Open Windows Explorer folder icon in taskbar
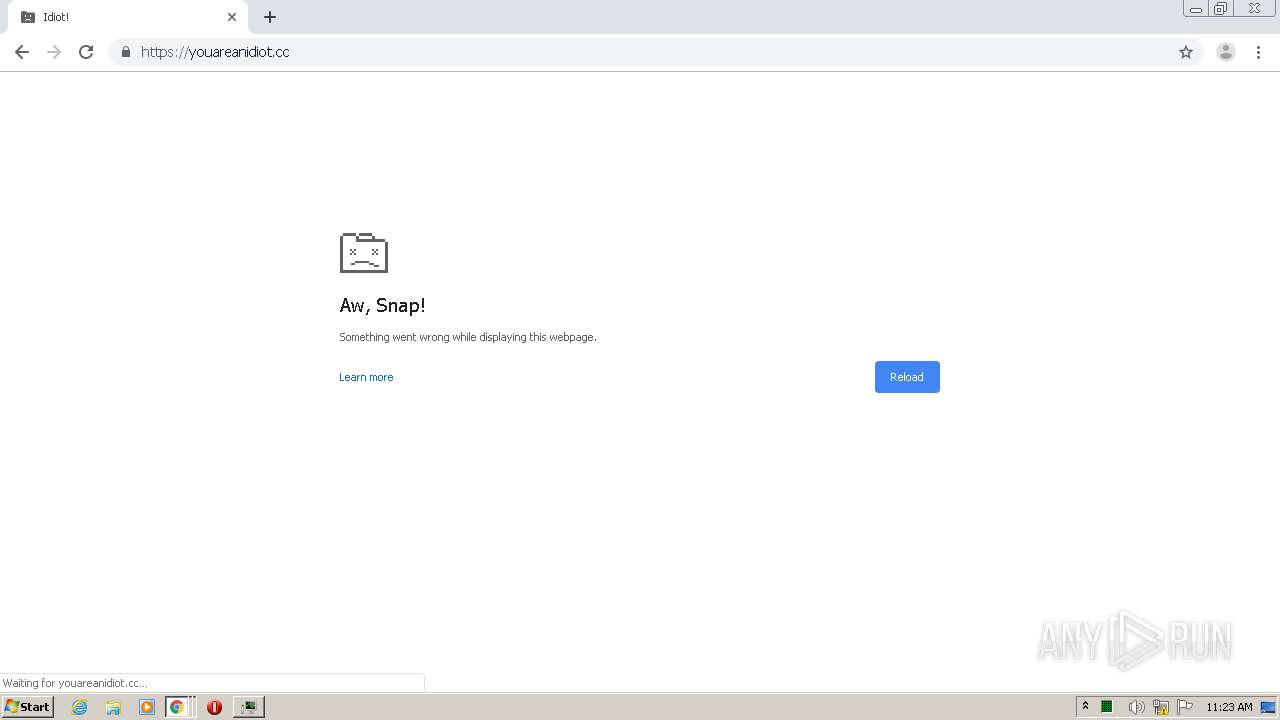1280x720 pixels. click(113, 707)
